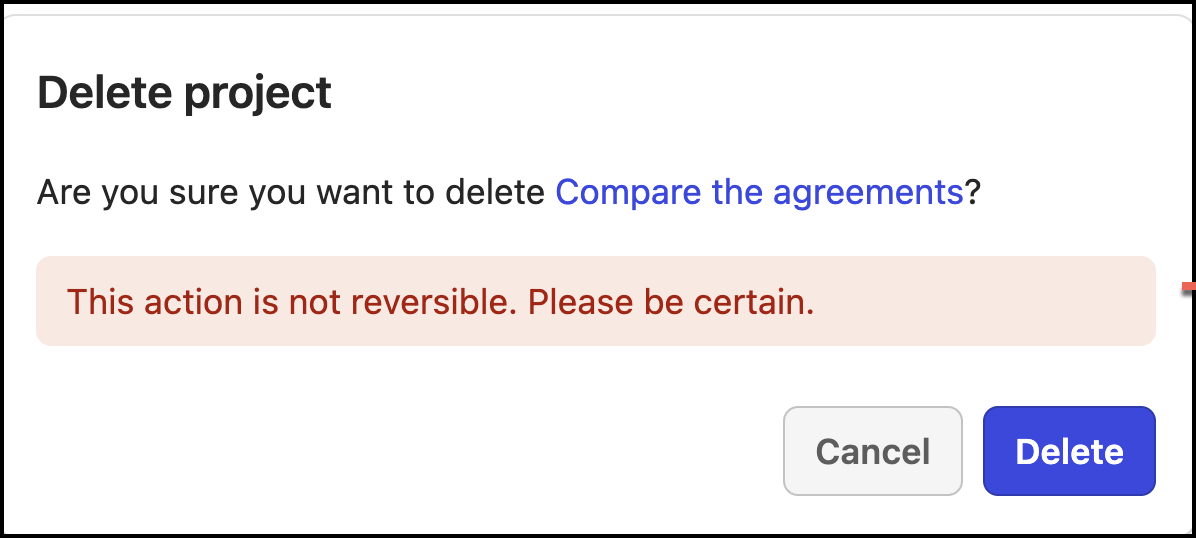Image resolution: width=1196 pixels, height=538 pixels.
Task: Open the Compare the agreements link
Action: (759, 191)
